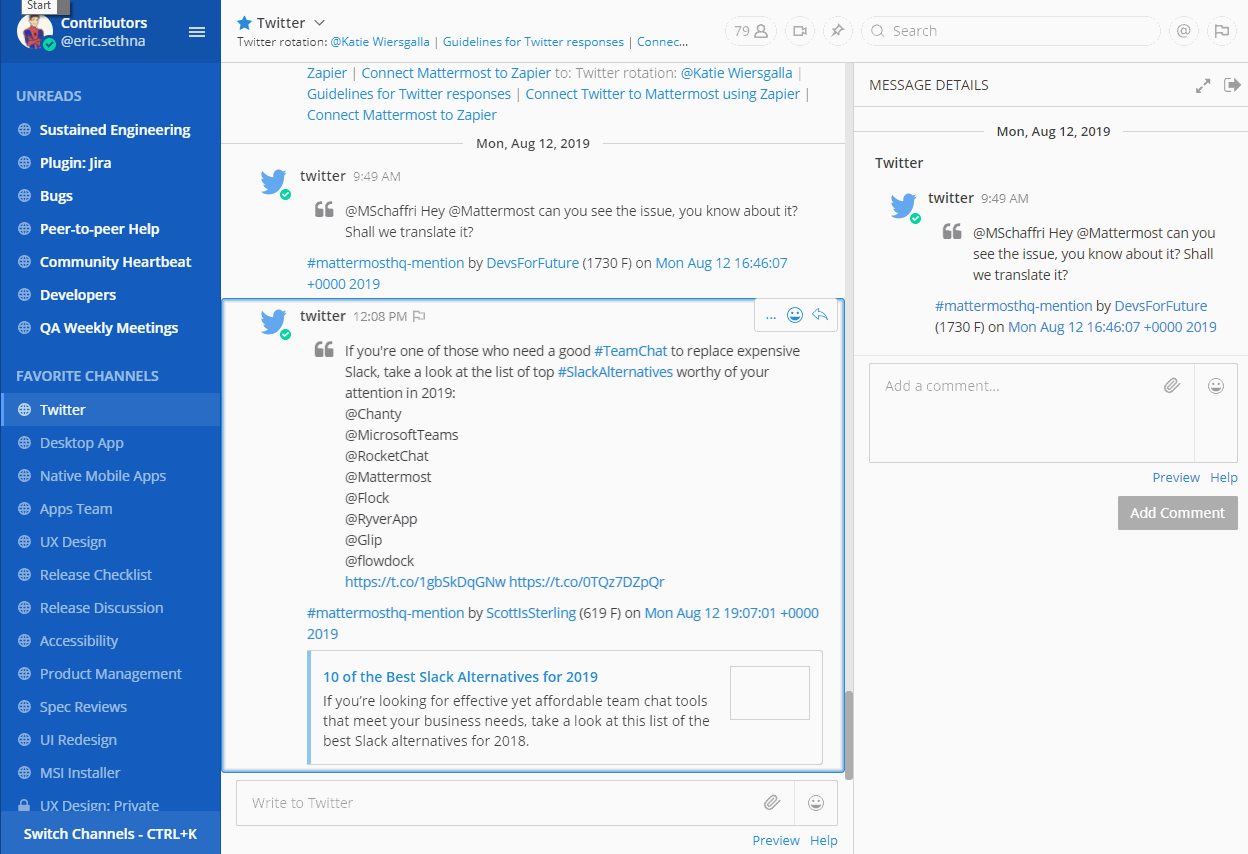Start a video call with camera icon
Screen dimensions: 1248x854
pyautogui.click(x=799, y=31)
